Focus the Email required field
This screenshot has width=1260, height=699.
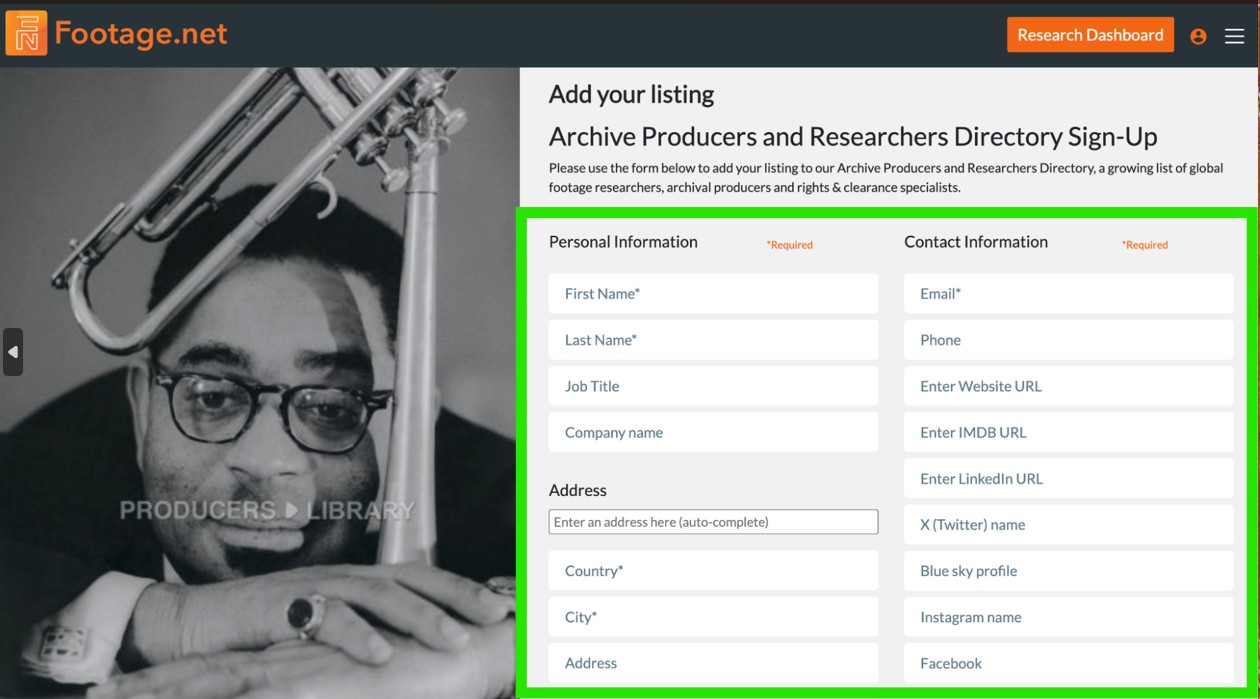1068,294
